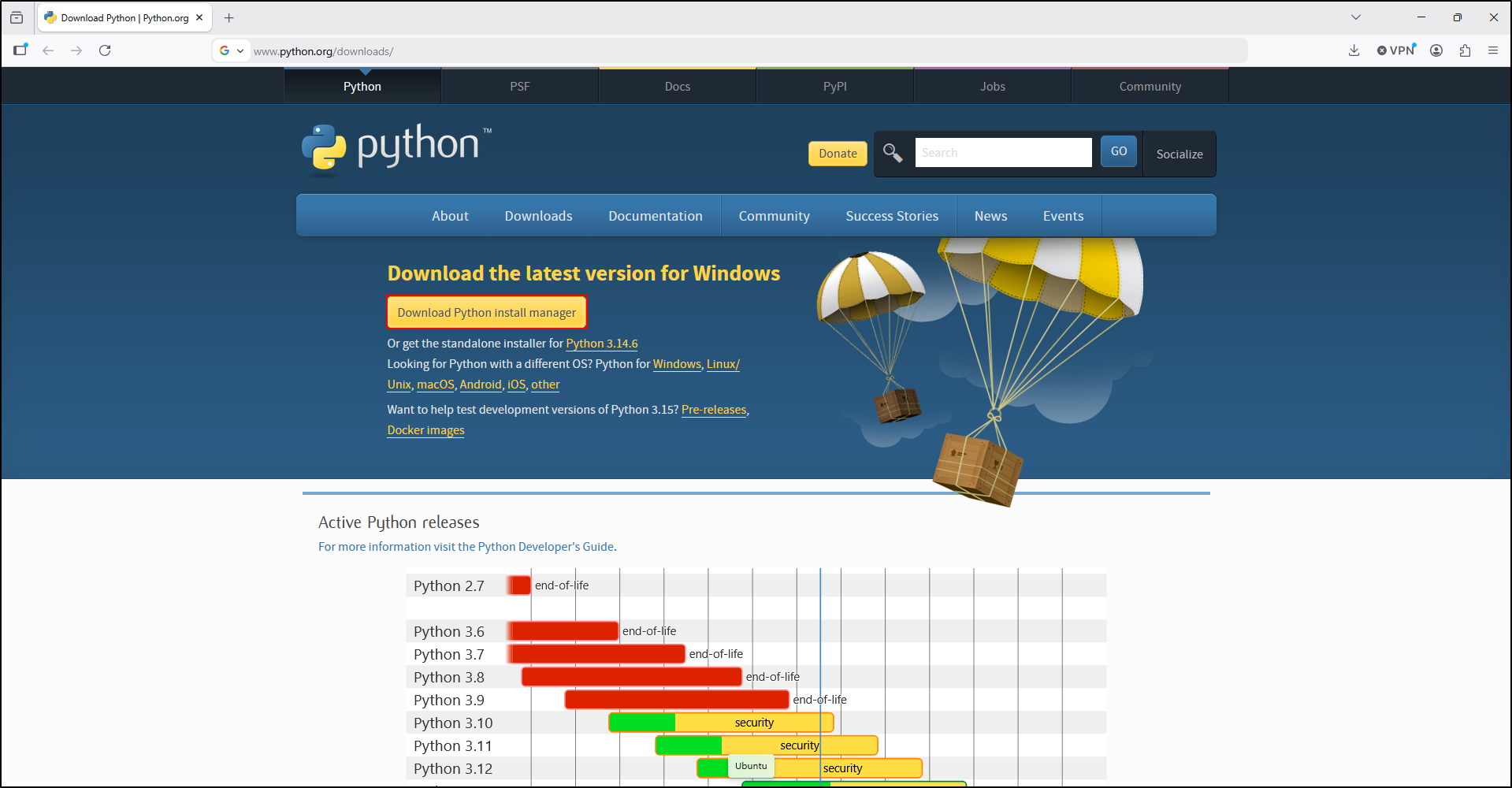Screen dimensions: 1512x788
Task: Open the browser downloads icon
Action: (x=1354, y=50)
